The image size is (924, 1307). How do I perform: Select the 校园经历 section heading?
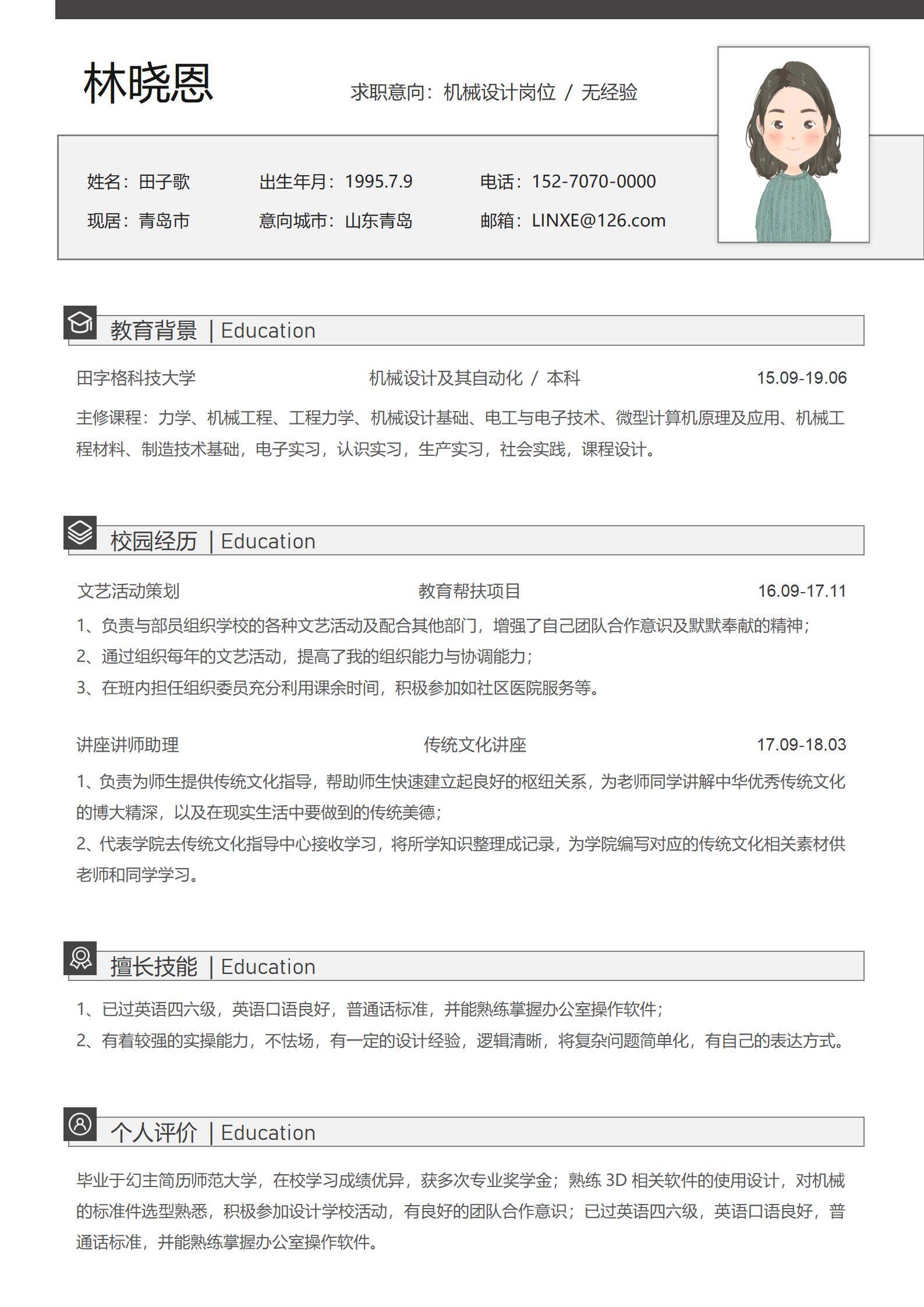click(x=154, y=541)
